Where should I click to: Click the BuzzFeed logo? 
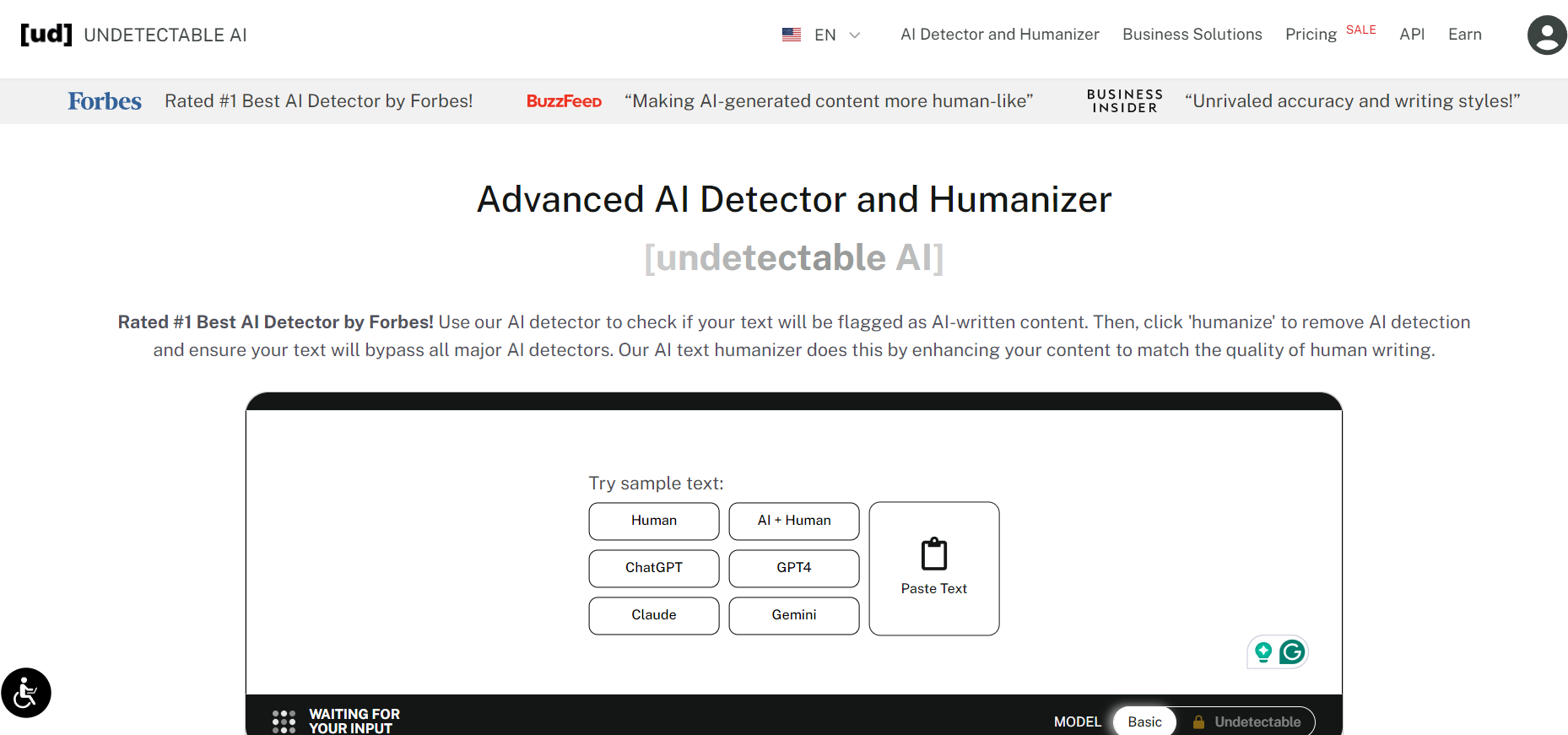point(564,101)
